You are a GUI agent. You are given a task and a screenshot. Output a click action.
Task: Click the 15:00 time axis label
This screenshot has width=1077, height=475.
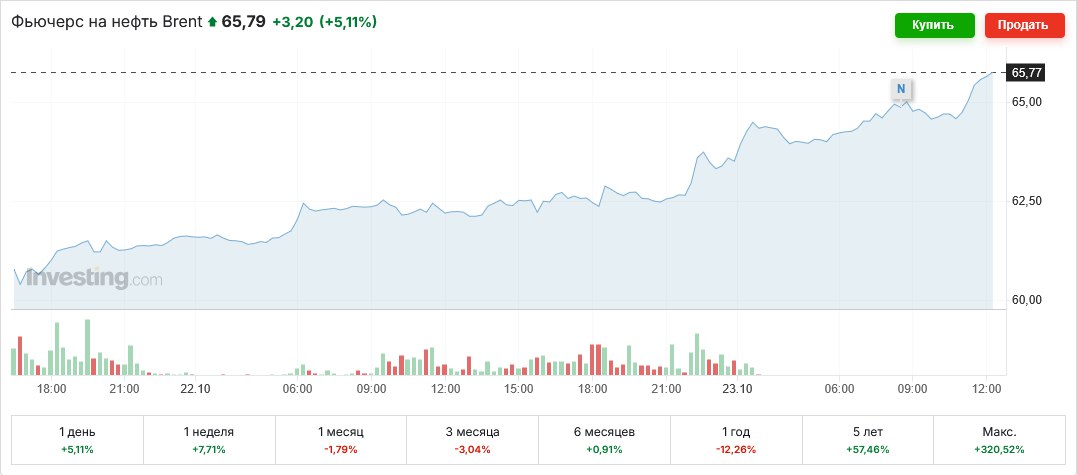click(519, 388)
